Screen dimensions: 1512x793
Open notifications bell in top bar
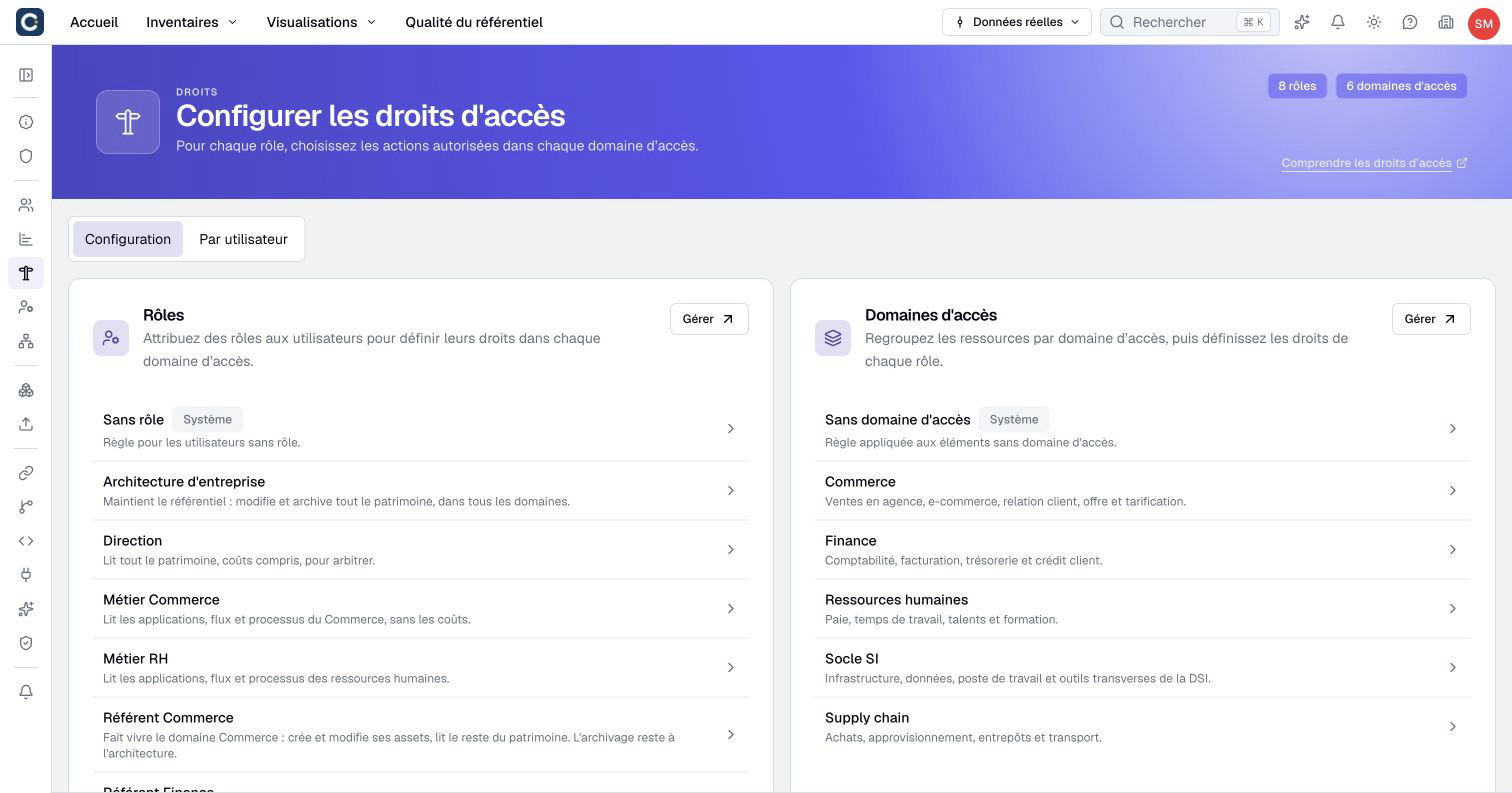tap(1338, 22)
